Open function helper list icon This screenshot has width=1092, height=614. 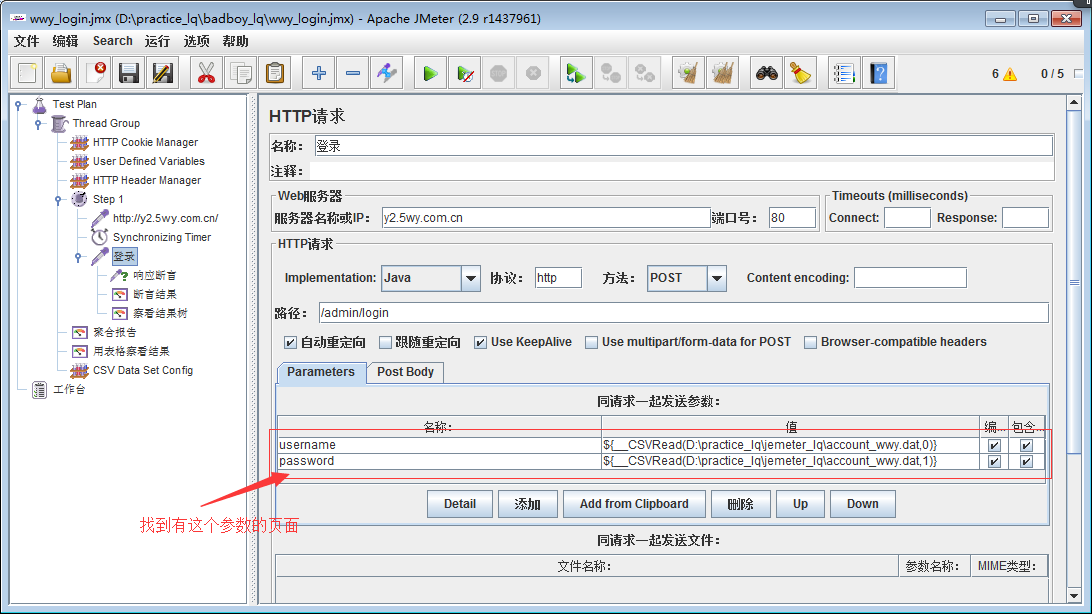(x=843, y=73)
